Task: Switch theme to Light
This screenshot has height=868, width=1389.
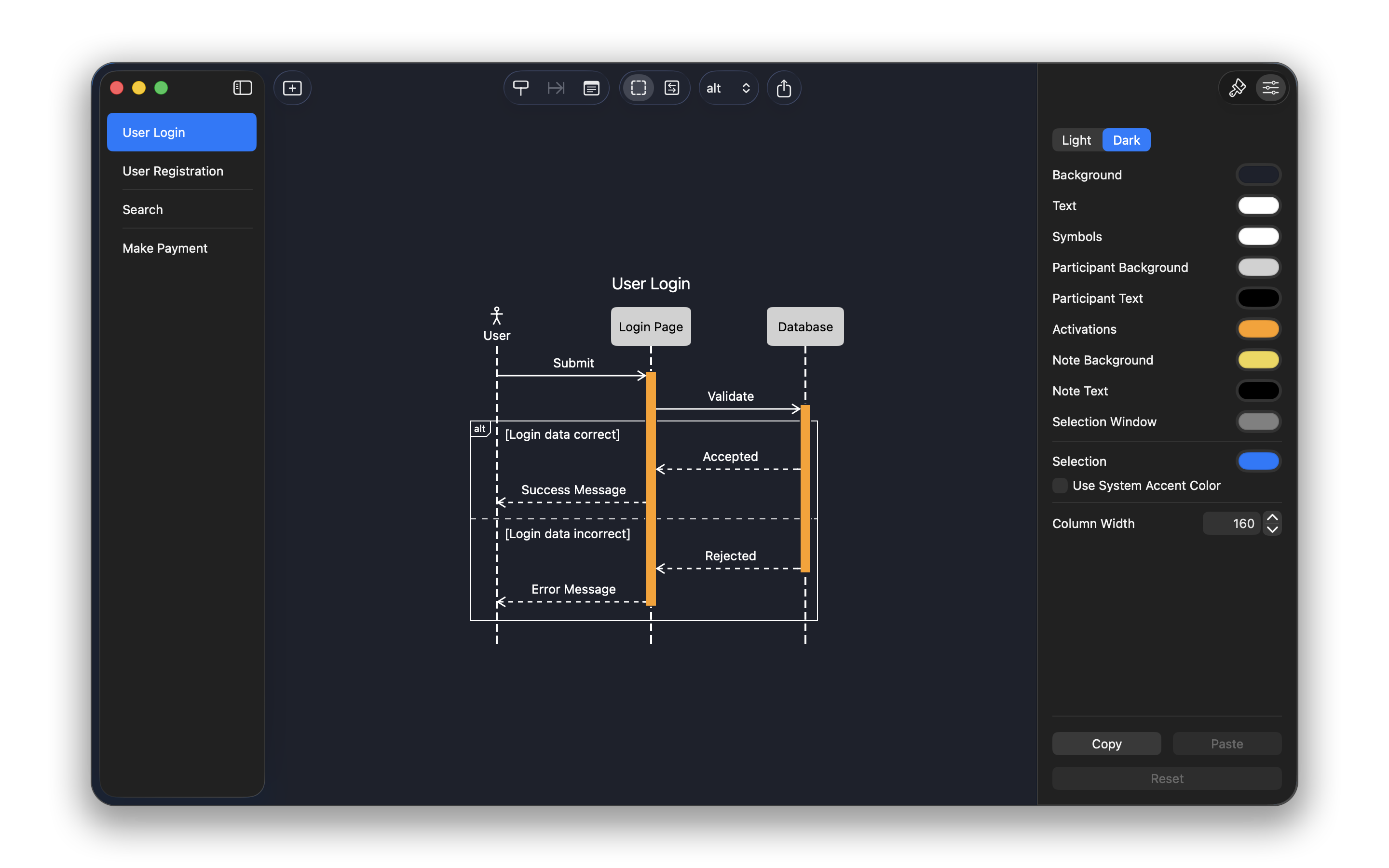Action: pos(1076,140)
